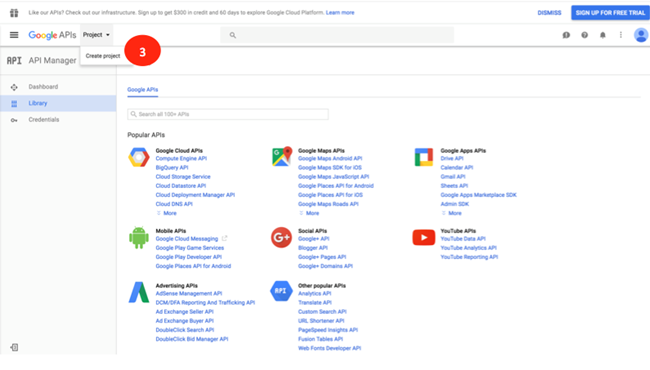Viewport: 650px width, 370px height.
Task: Open Google Play Developer API link
Action: (x=189, y=257)
